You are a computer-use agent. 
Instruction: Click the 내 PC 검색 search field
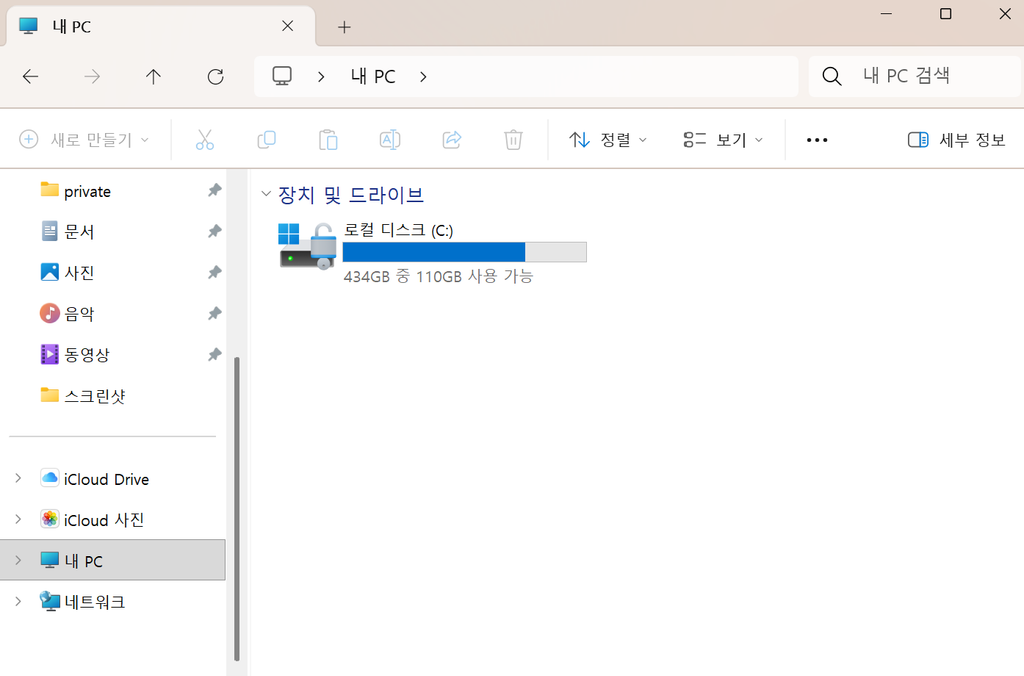[x=914, y=76]
